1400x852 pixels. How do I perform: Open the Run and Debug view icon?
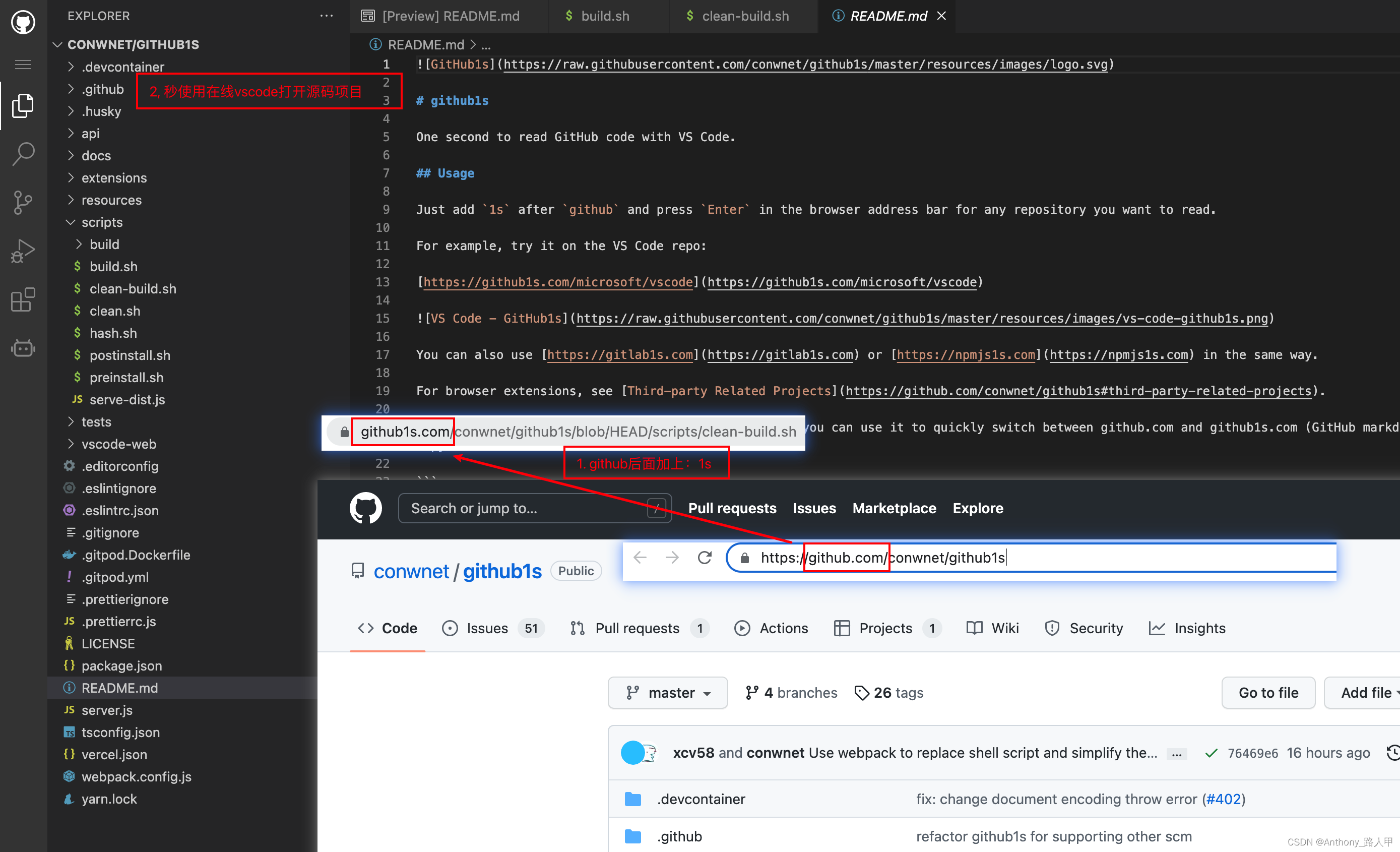click(x=23, y=251)
